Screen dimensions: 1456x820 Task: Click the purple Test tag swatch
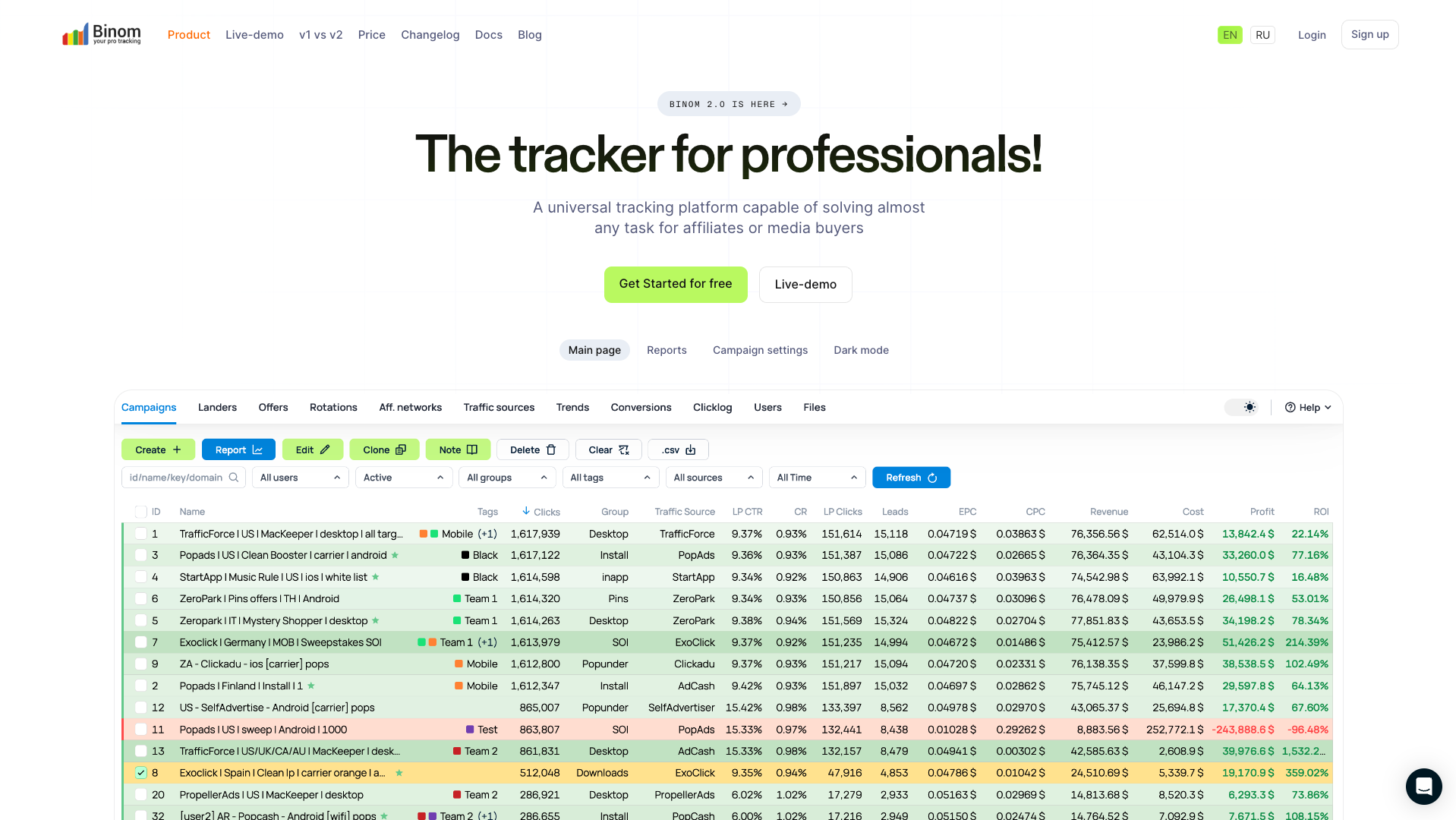point(470,730)
